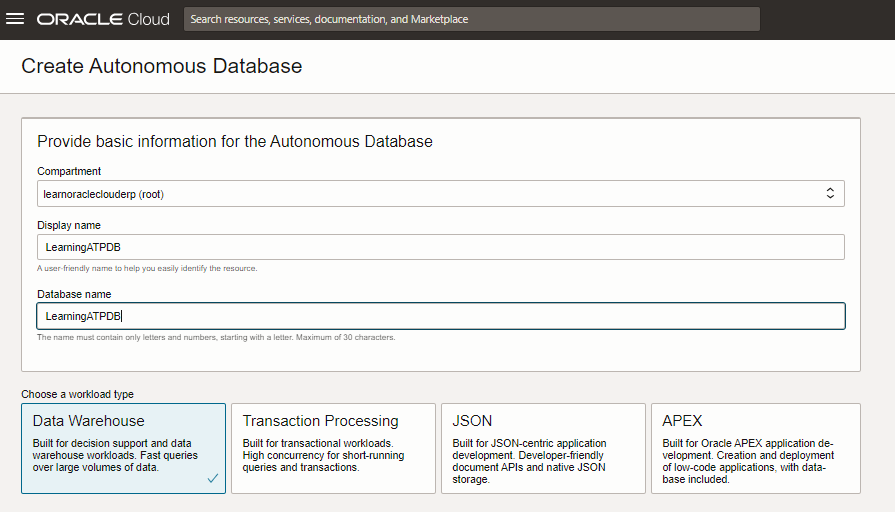
Task: Select the APEX workload type
Action: point(756,449)
